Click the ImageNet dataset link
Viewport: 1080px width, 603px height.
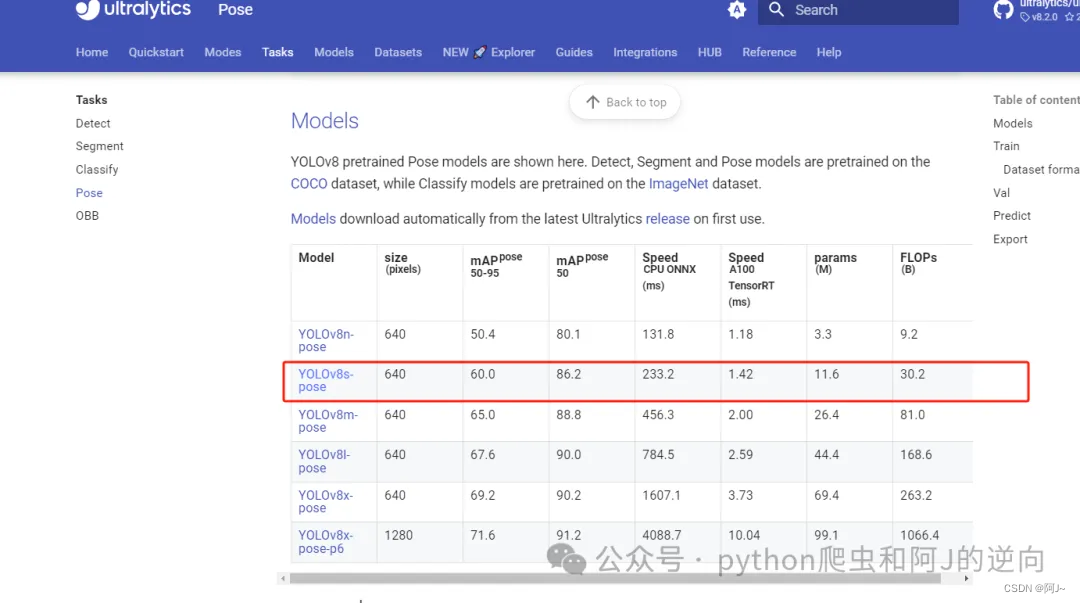click(678, 184)
